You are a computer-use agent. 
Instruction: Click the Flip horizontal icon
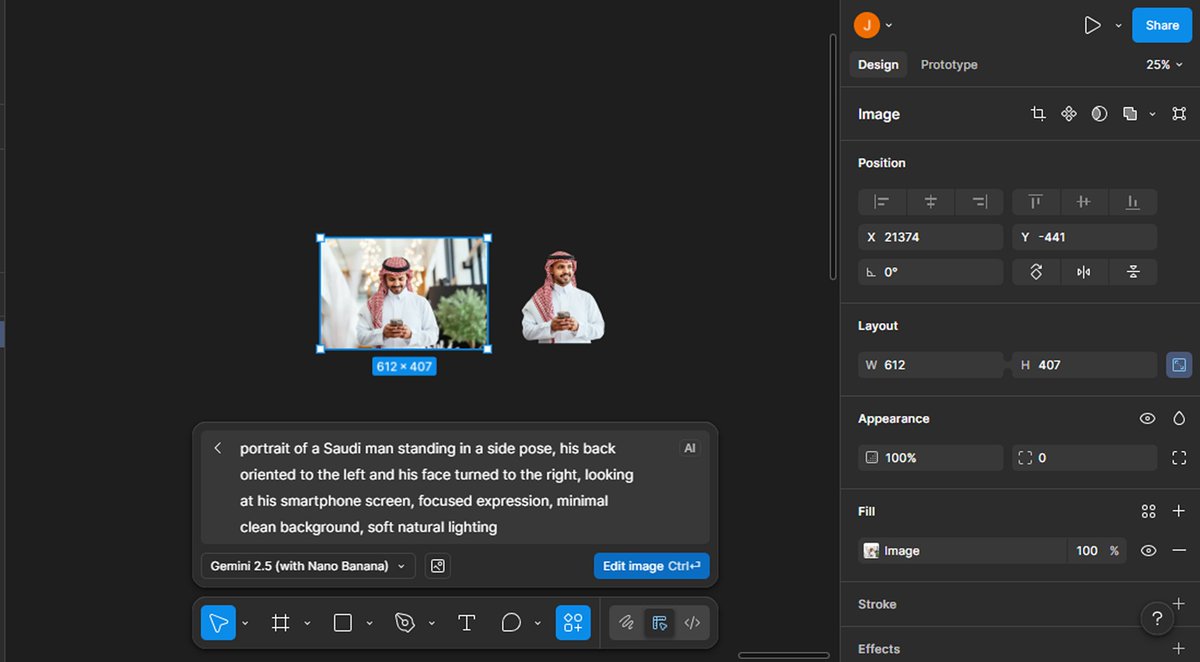point(1084,272)
